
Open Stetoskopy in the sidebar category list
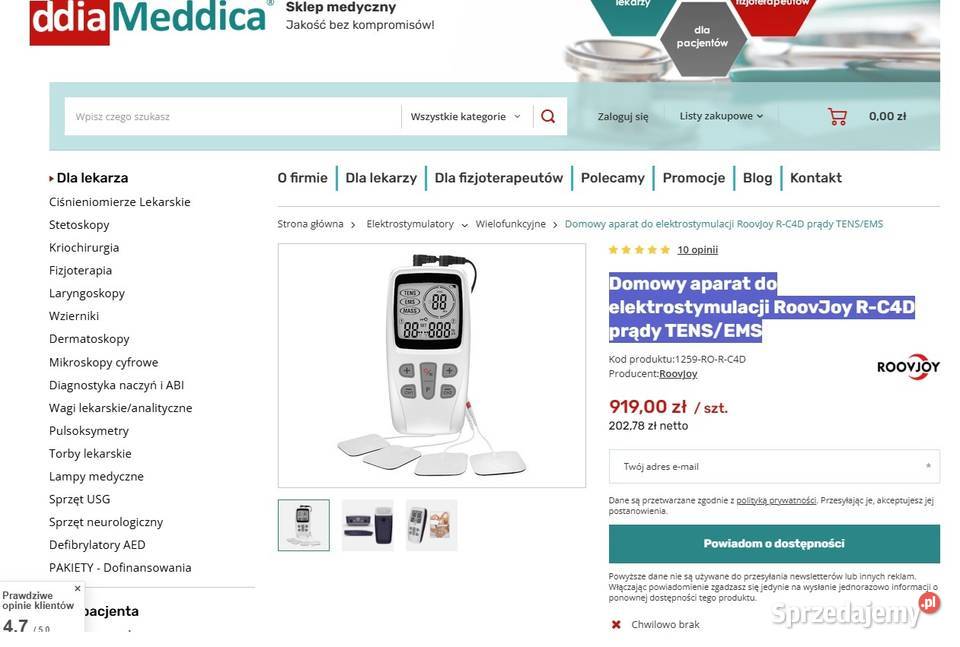[x=79, y=225]
